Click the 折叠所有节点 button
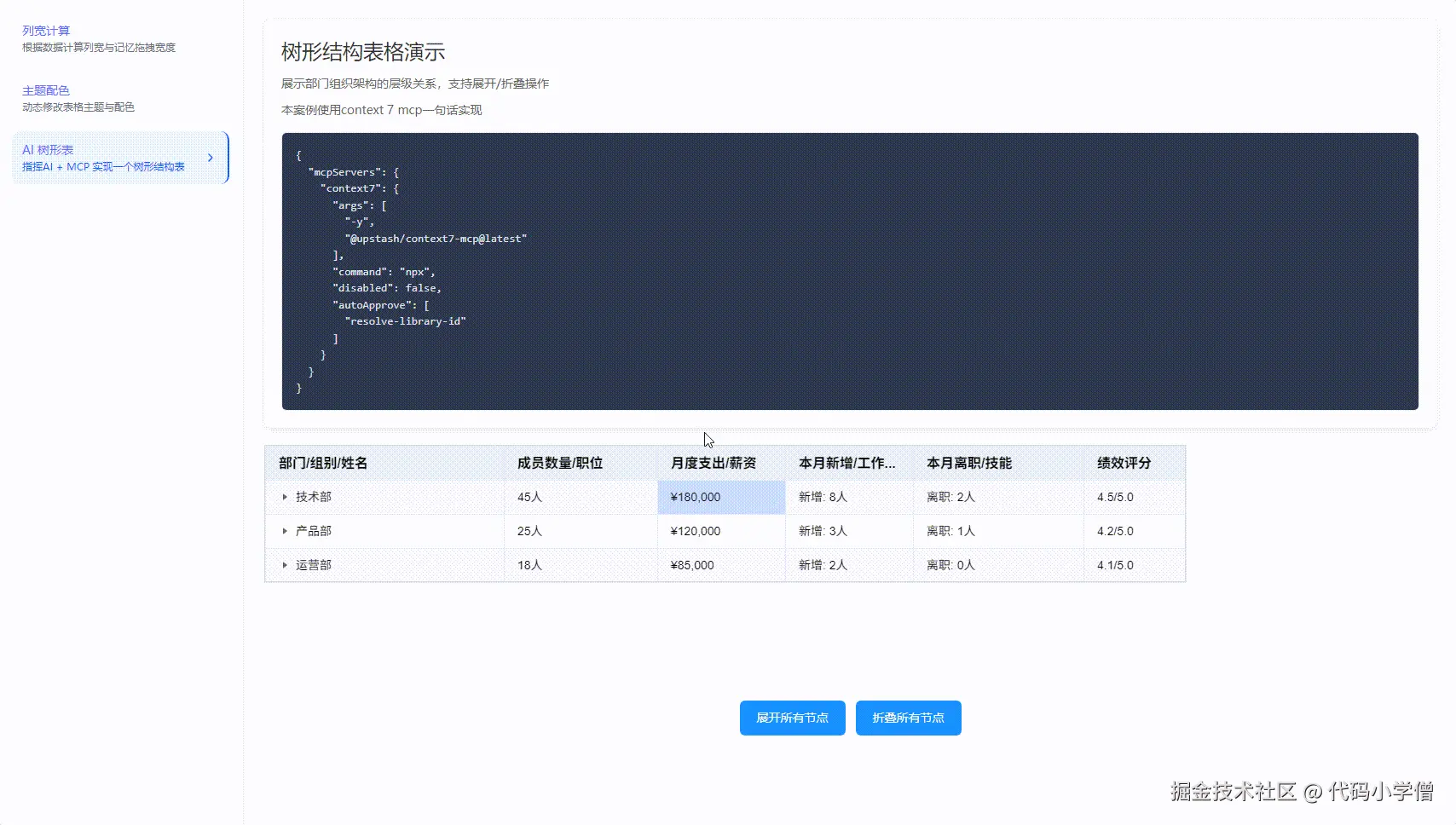Screen dimensions: 1456x825 (909, 718)
